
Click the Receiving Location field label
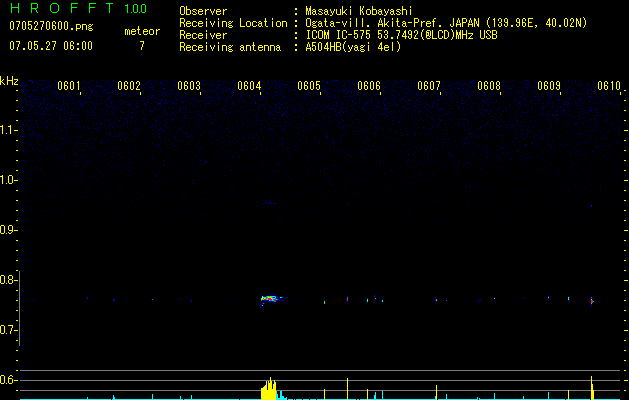pyautogui.click(x=233, y=23)
